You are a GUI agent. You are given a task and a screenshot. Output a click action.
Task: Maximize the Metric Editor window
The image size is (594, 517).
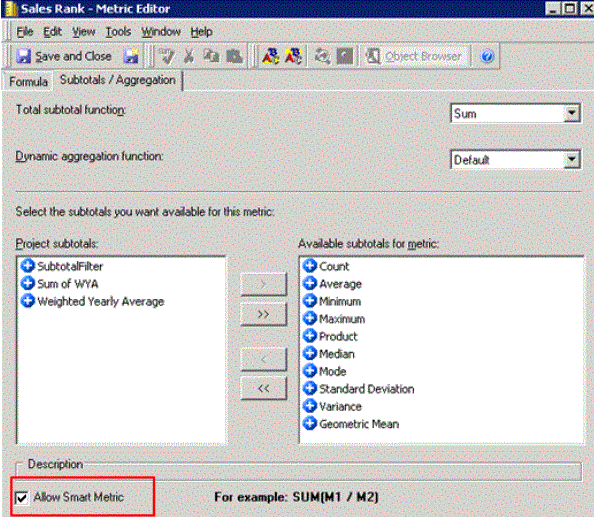click(569, 8)
